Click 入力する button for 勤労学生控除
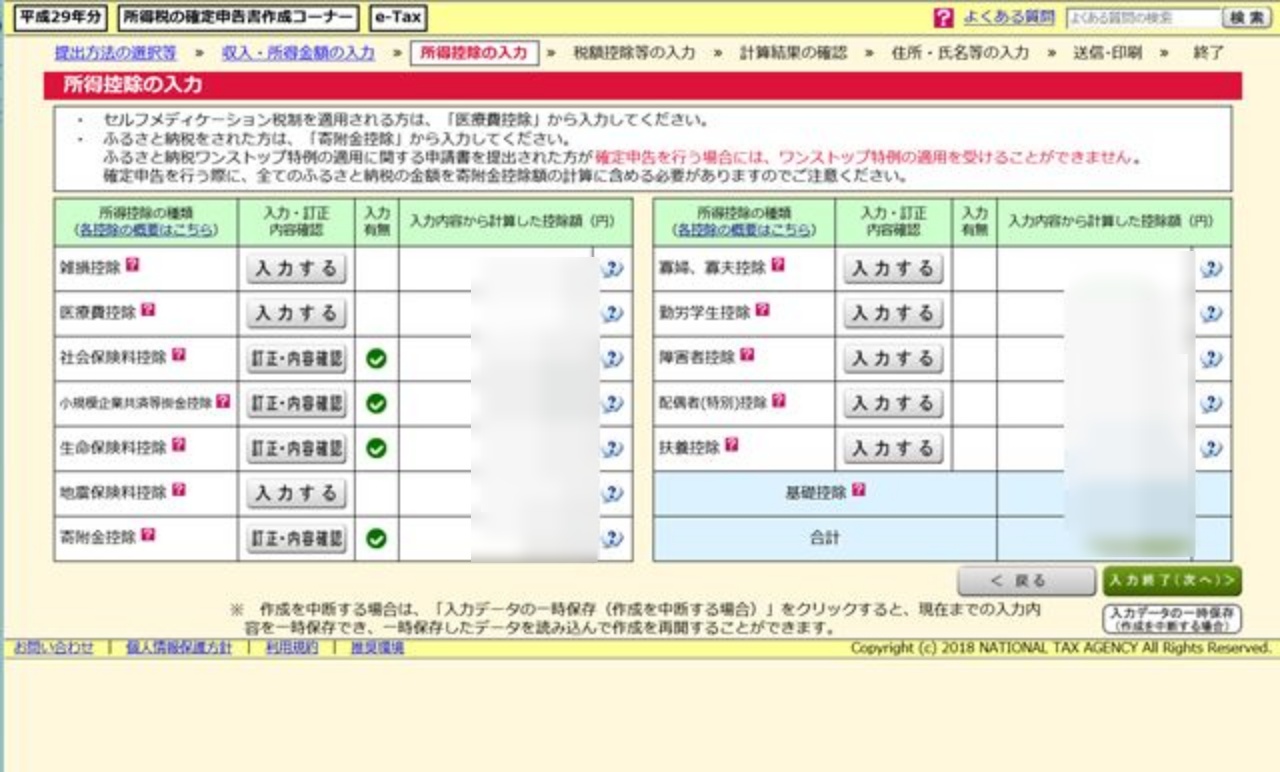This screenshot has height=772, width=1280. pos(893,313)
